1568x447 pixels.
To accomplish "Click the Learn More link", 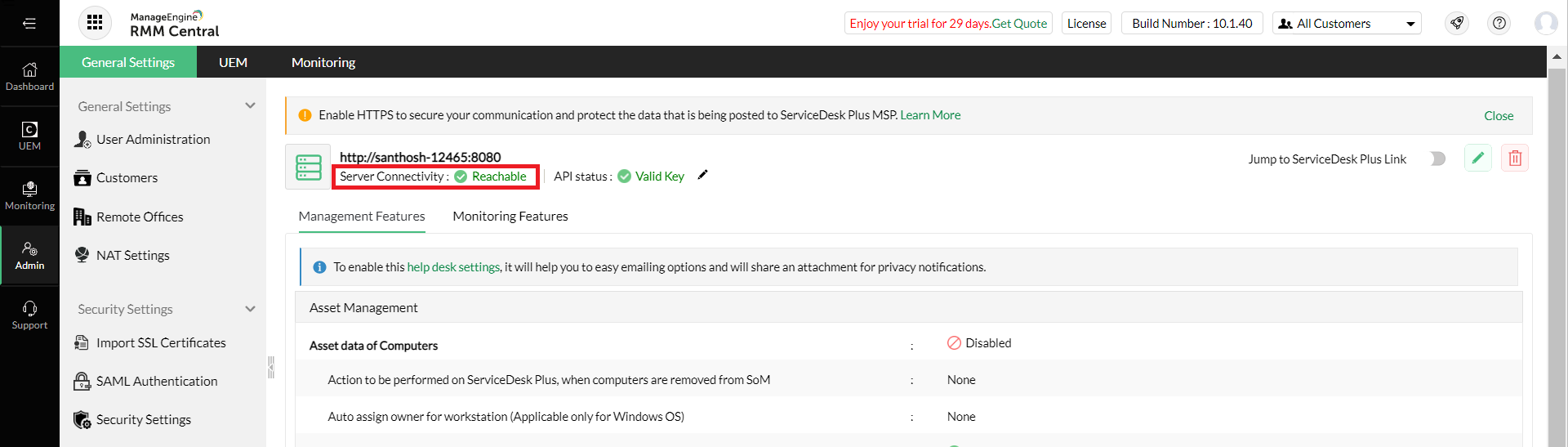I will point(930,115).
